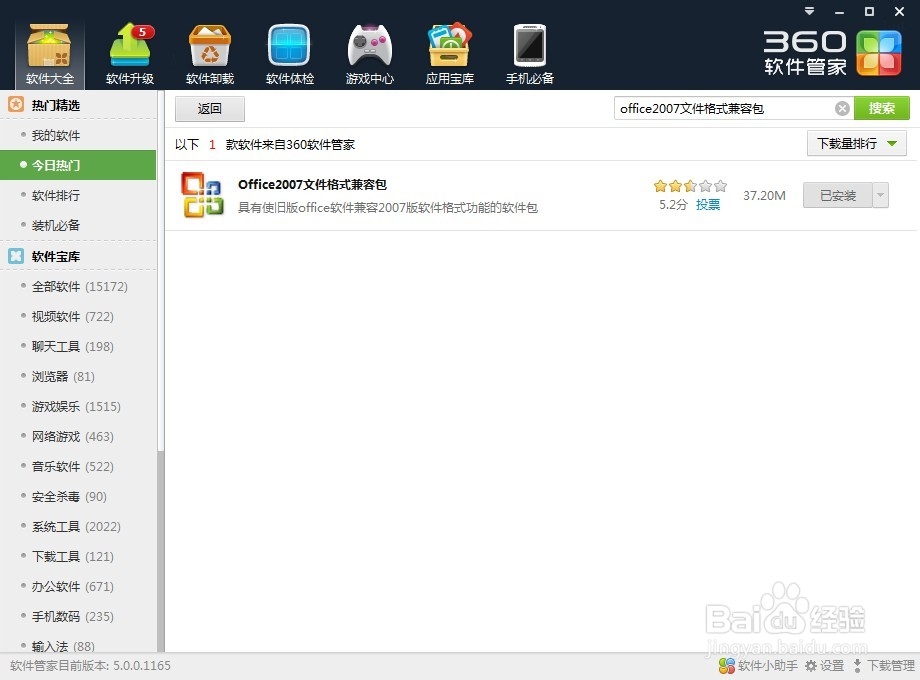Click the 5.2分 rating score text

tap(673, 204)
